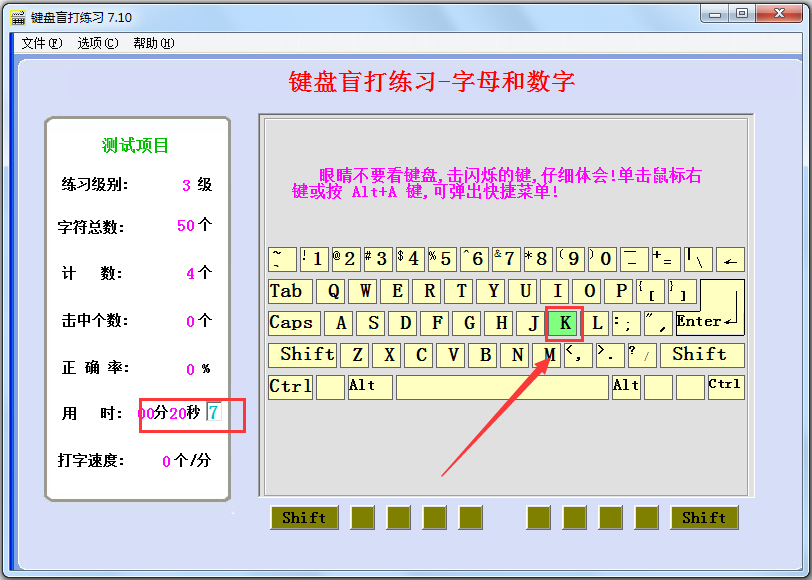
Task: Click the left Shift key on keyboard
Action: pyautogui.click(x=302, y=355)
